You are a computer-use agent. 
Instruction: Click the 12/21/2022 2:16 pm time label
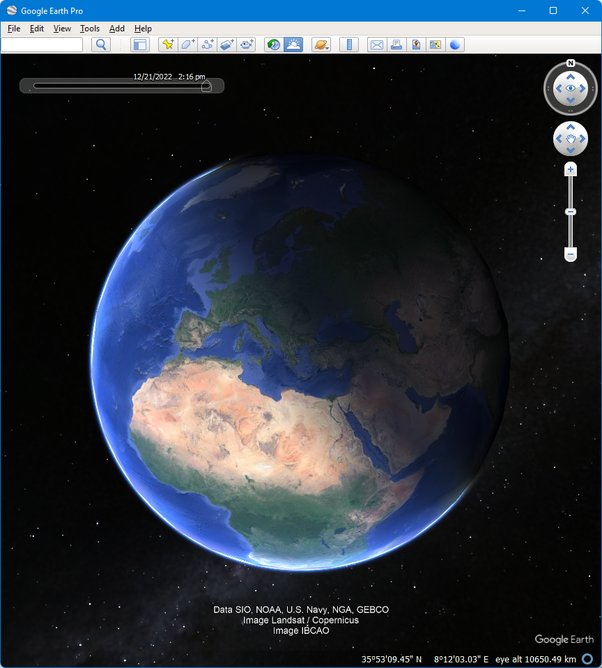coord(169,77)
